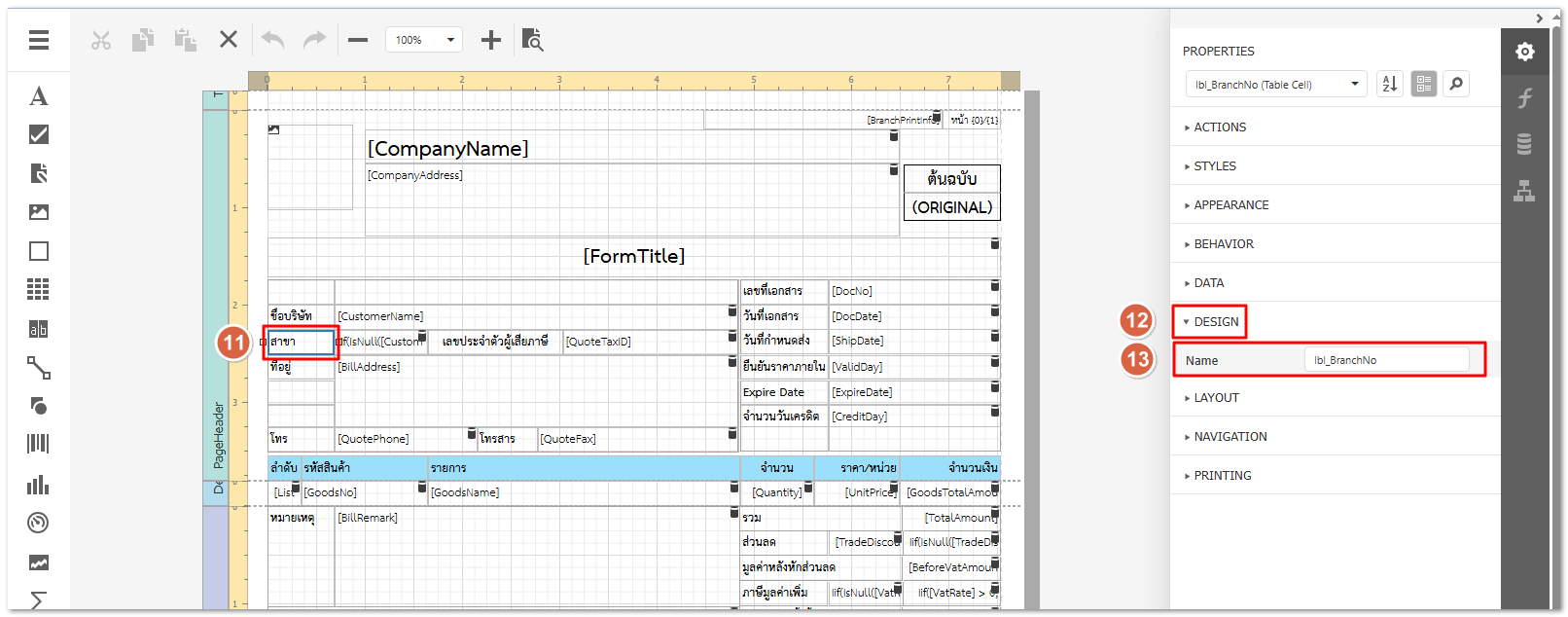Select the Check Box tool in toolbox

click(x=39, y=134)
